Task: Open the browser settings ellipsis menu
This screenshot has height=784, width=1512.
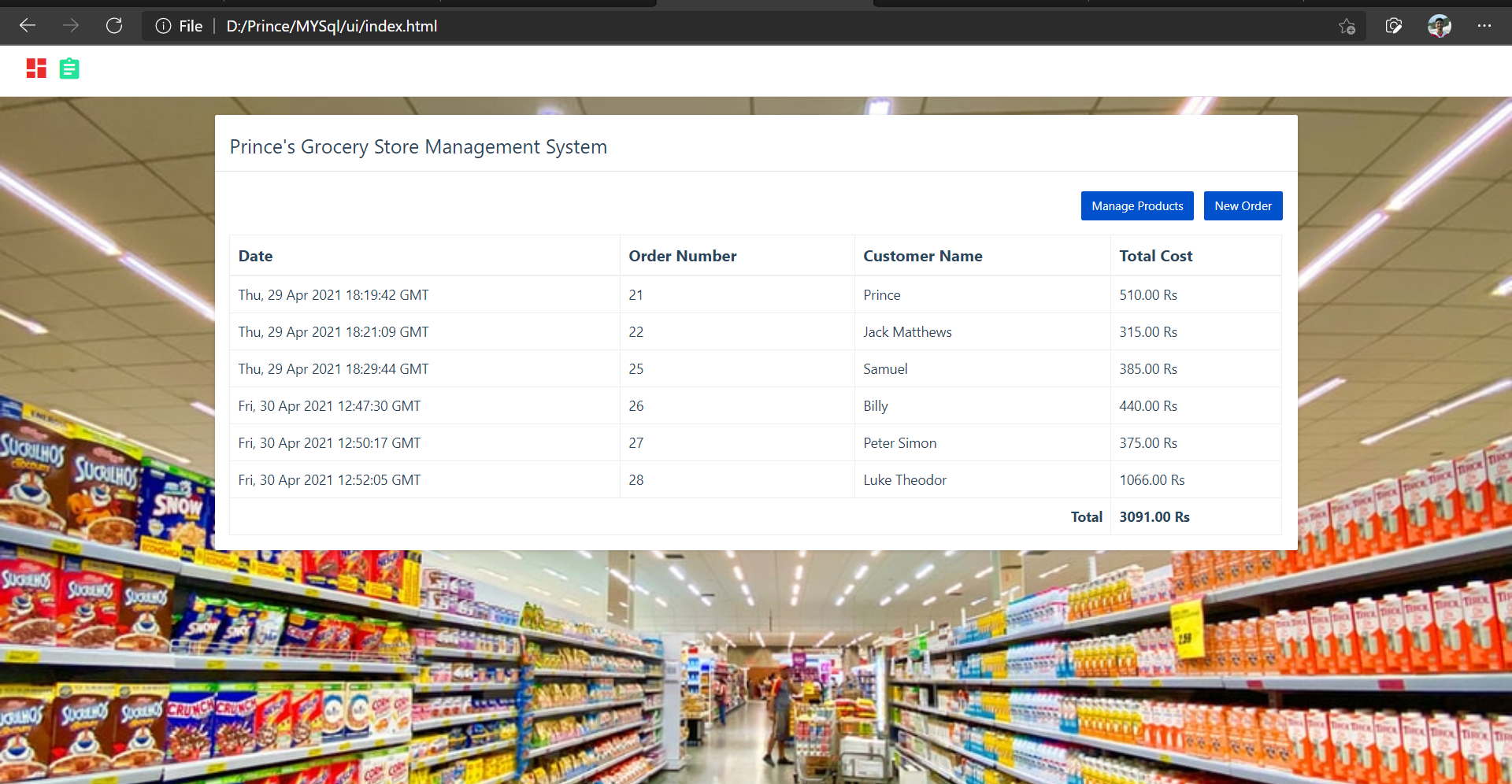Action: (1484, 26)
